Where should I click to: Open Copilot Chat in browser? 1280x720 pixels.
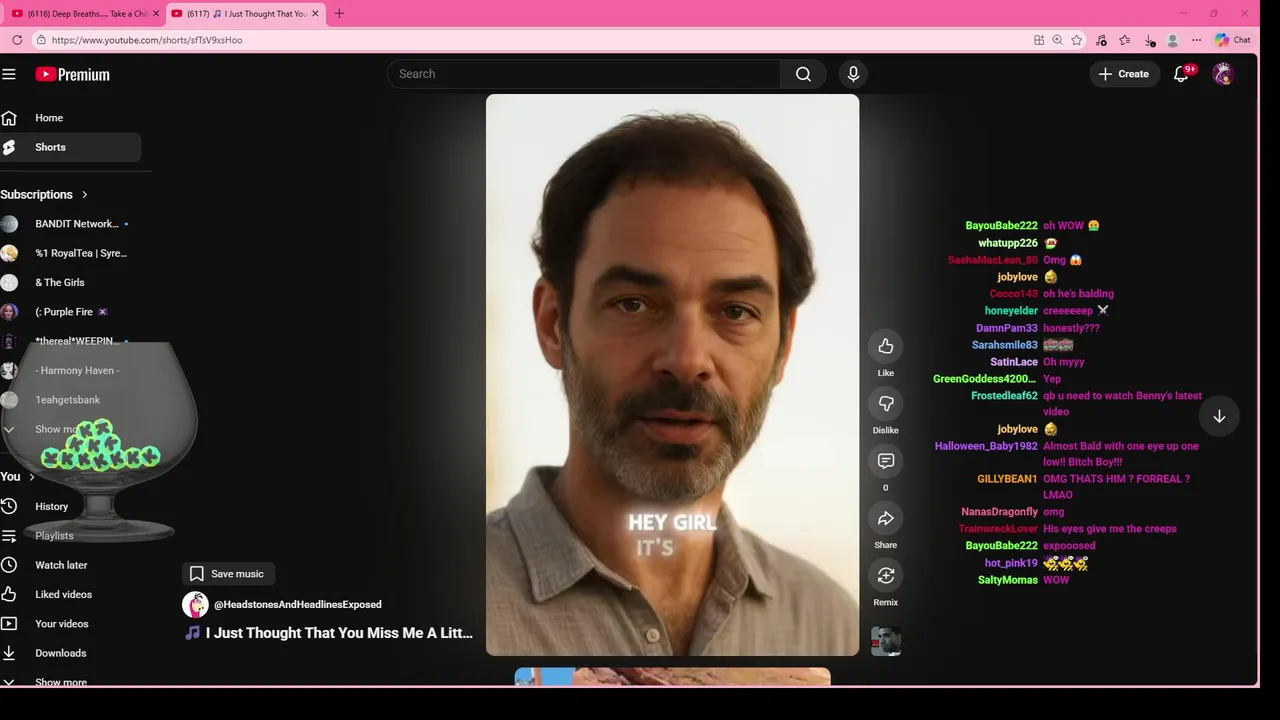pos(1232,40)
